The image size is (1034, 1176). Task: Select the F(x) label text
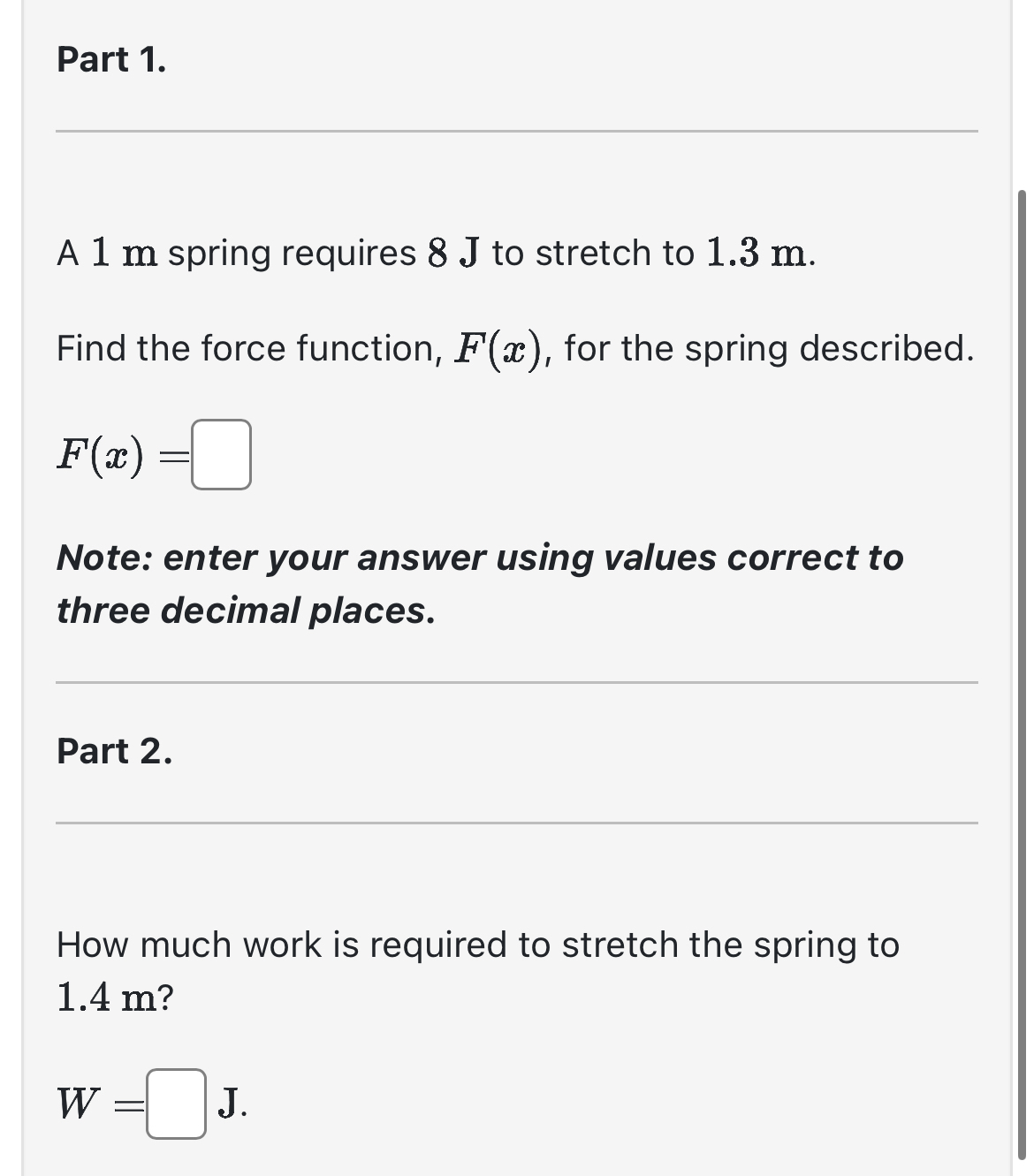[x=100, y=455]
